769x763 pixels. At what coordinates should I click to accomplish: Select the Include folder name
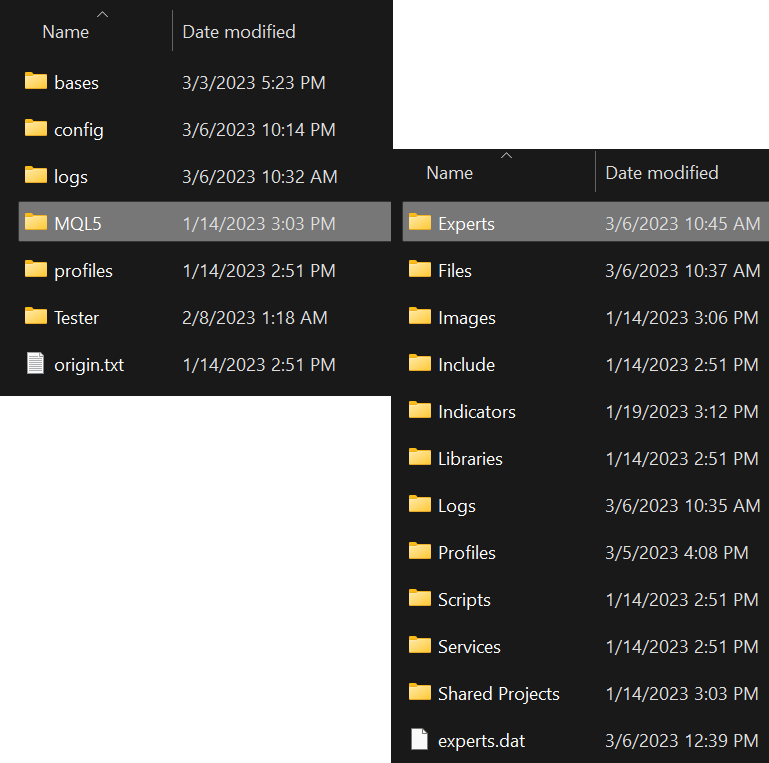[x=466, y=365]
